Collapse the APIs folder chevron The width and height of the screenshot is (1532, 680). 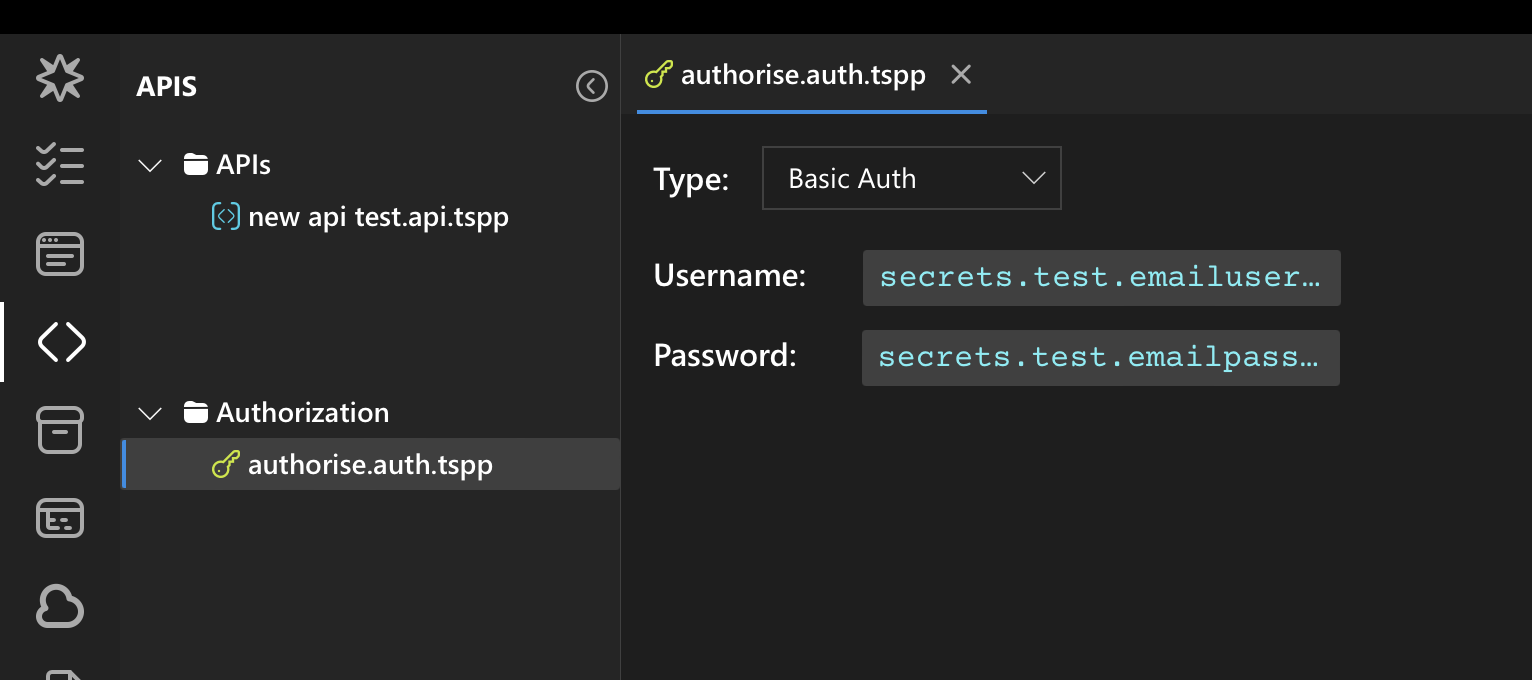pyautogui.click(x=150, y=165)
